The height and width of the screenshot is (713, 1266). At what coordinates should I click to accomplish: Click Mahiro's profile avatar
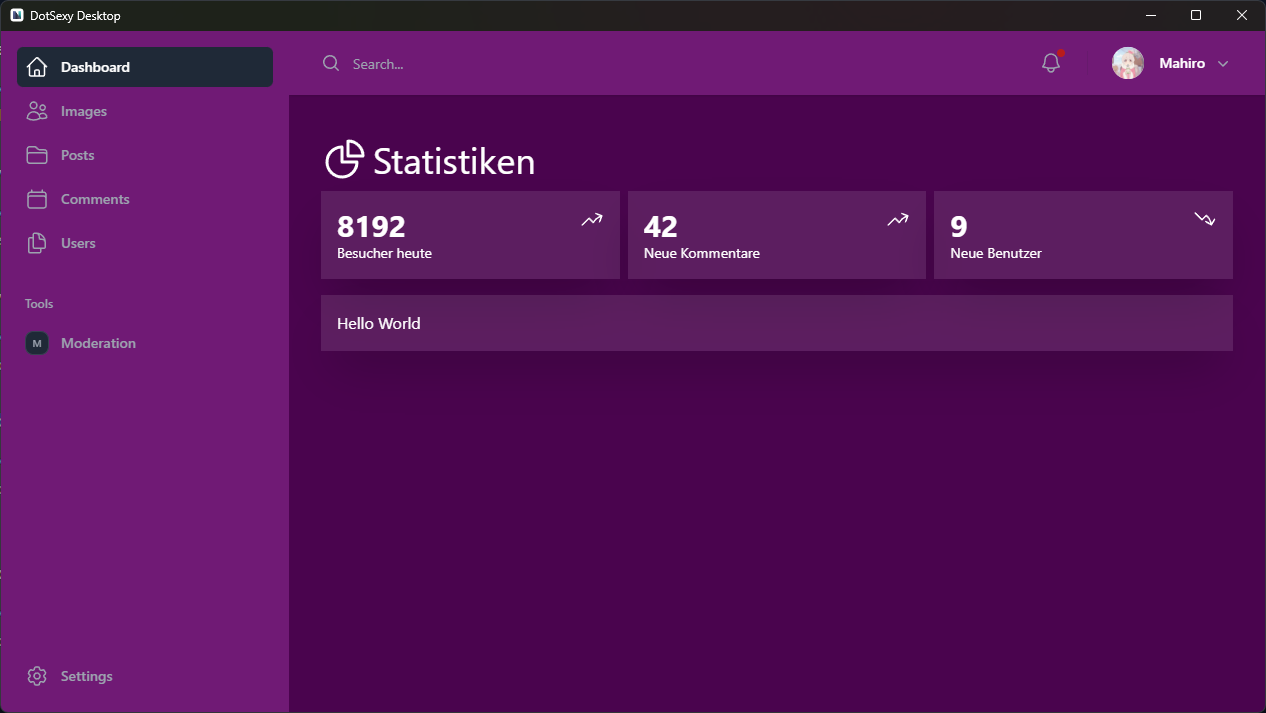1128,63
